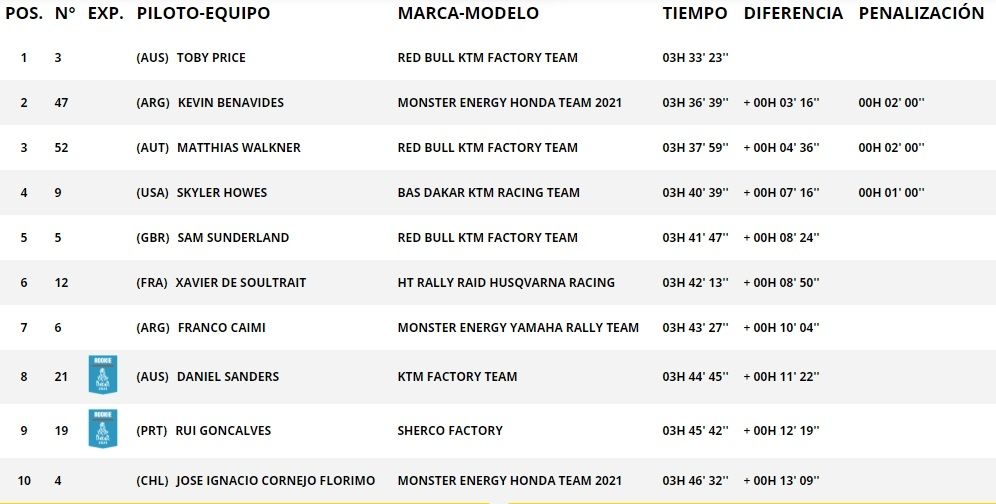The image size is (996, 504).
Task: Select rider name Toby Price
Action: (211, 58)
